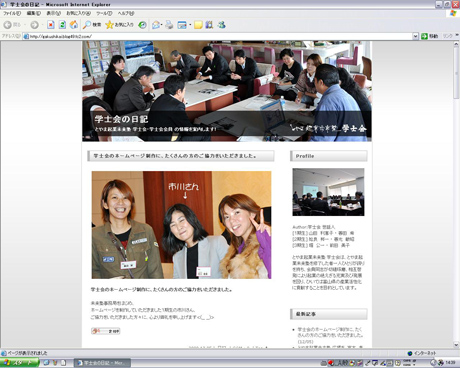Launch Messenger toolbar icon

[x=221, y=25]
